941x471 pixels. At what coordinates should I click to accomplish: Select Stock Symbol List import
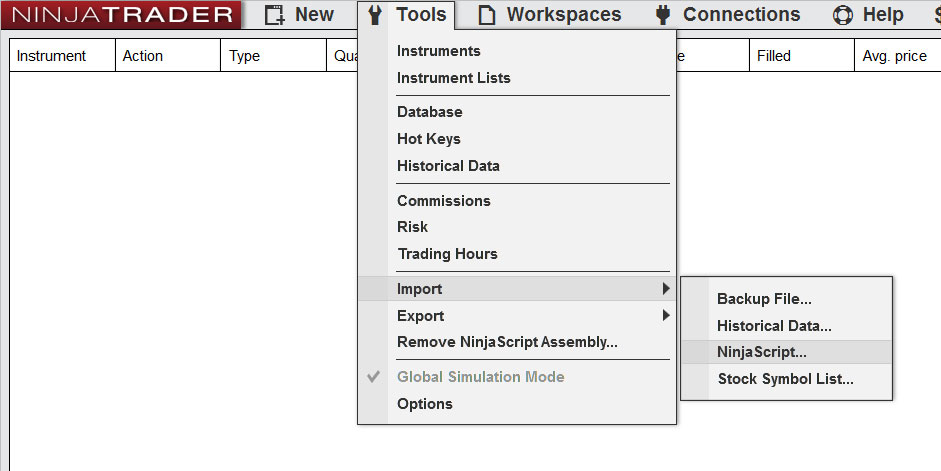pyautogui.click(x=786, y=379)
